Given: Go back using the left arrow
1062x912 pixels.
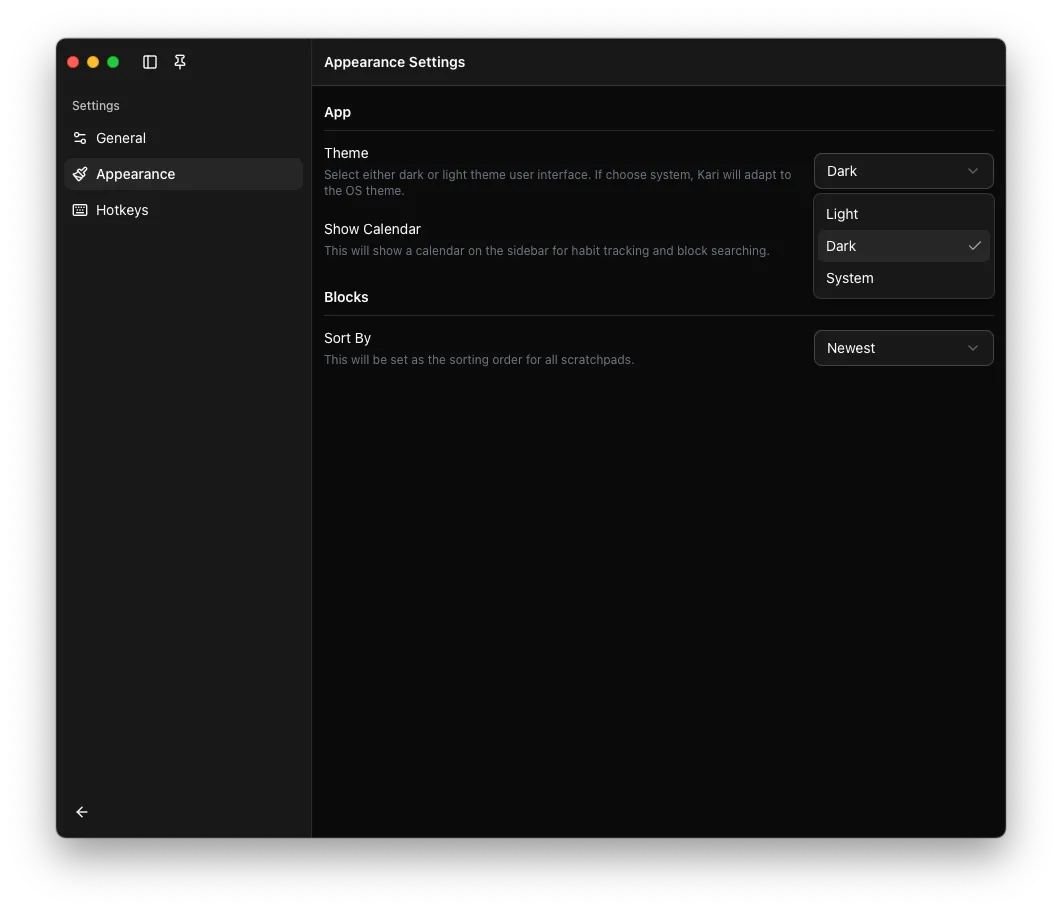Looking at the screenshot, I should click(82, 812).
